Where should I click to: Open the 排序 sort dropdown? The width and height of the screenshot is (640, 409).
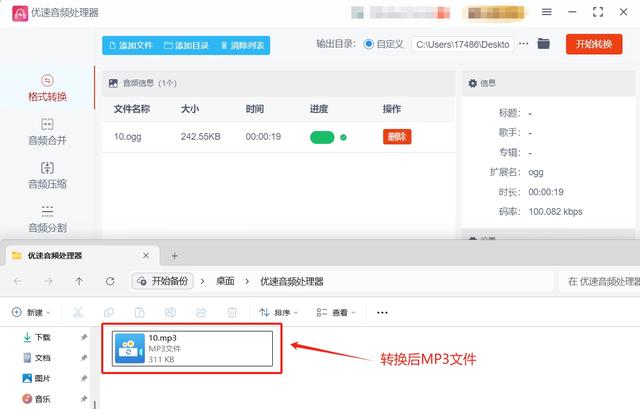click(278, 313)
